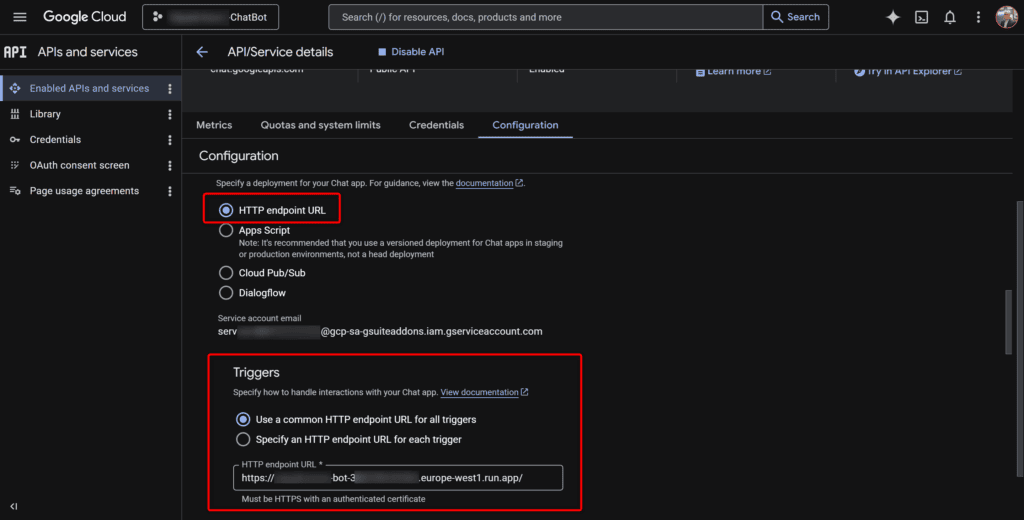
Task: Switch to the Metrics tab
Action: click(214, 125)
